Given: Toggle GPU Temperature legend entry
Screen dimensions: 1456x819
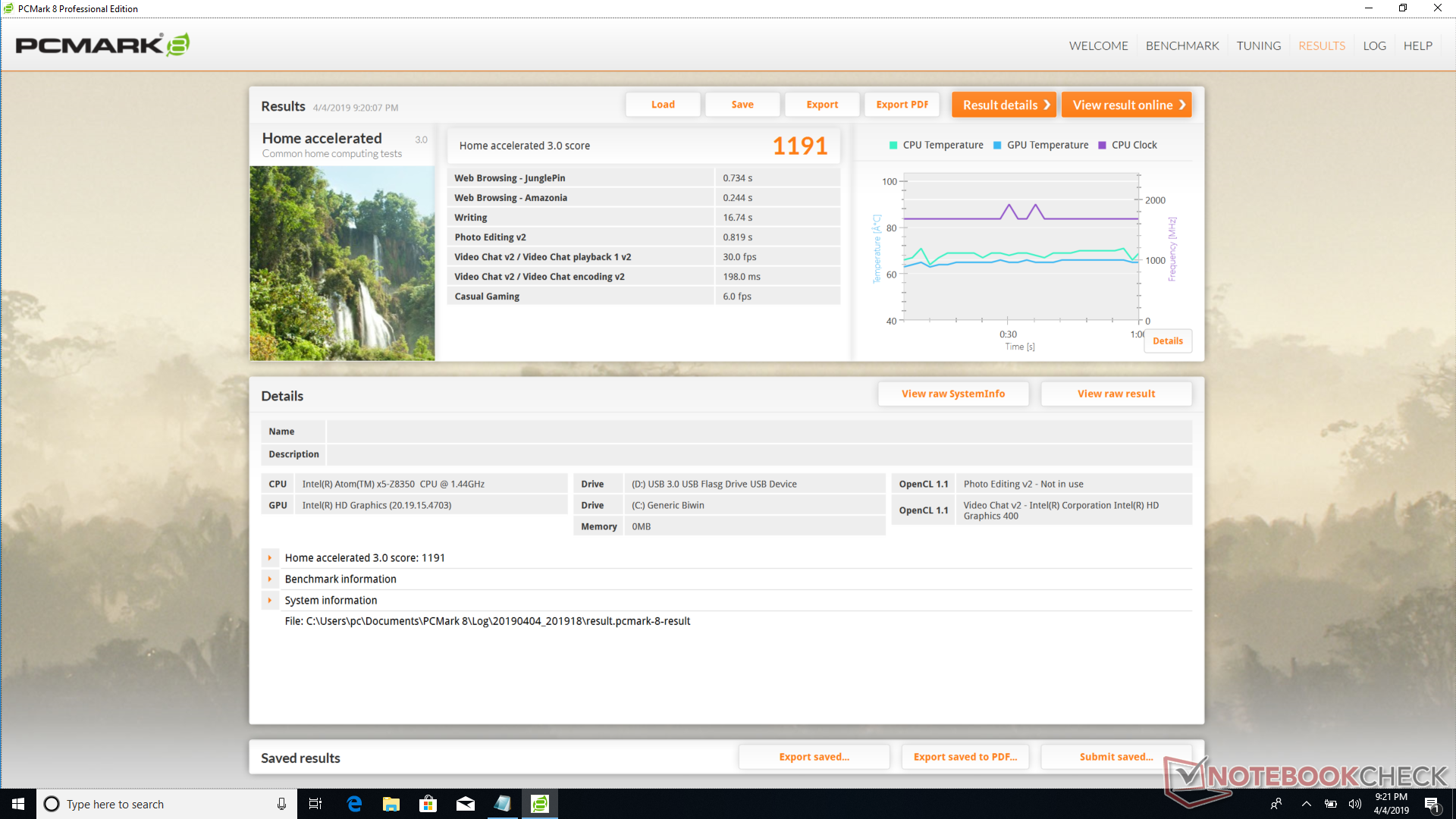Looking at the screenshot, I should [x=1041, y=145].
